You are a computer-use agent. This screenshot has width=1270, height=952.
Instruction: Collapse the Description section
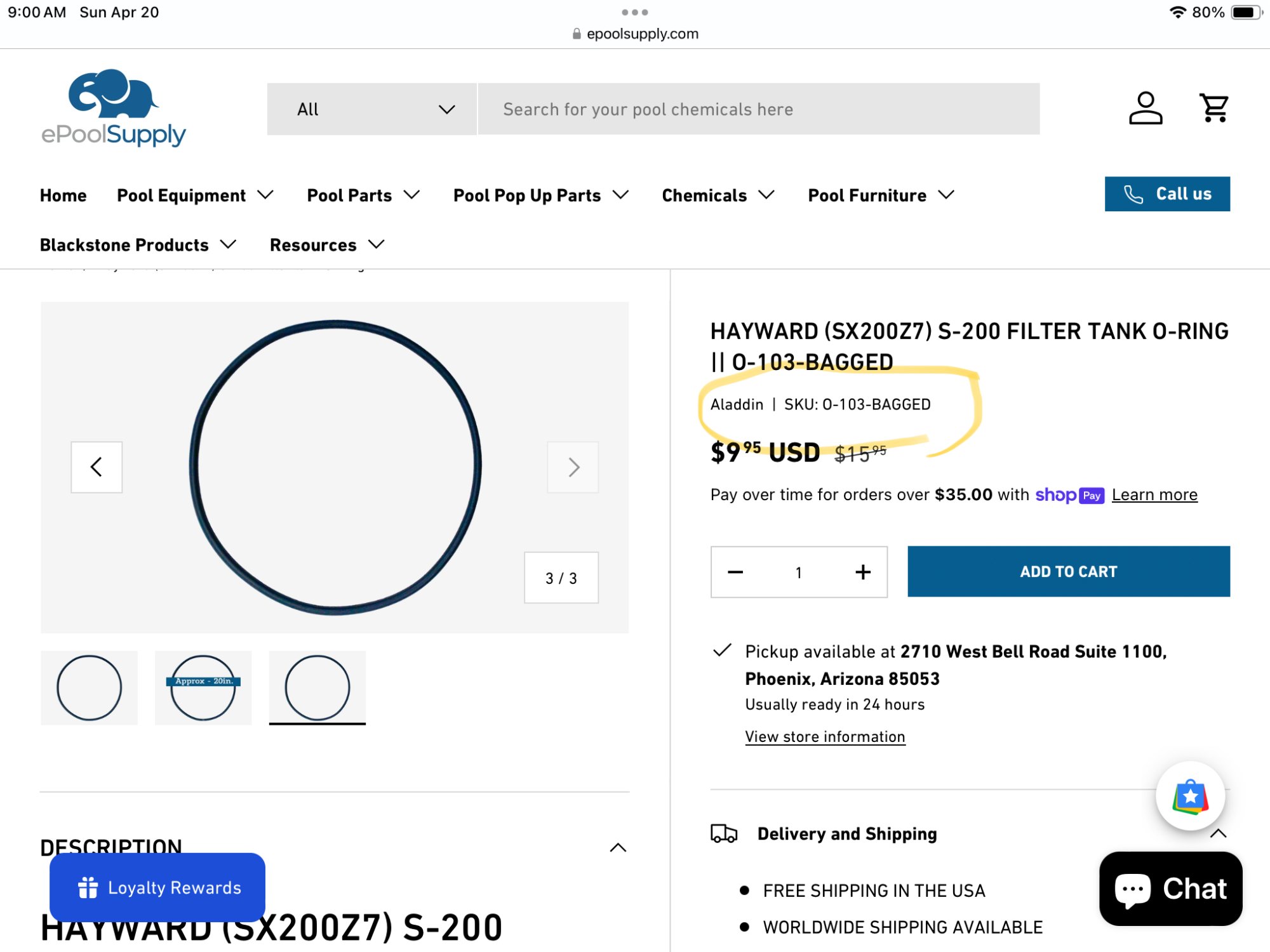(618, 848)
